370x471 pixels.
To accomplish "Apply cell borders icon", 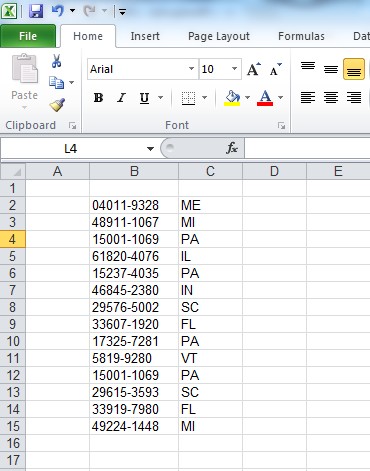I will pyautogui.click(x=188, y=98).
